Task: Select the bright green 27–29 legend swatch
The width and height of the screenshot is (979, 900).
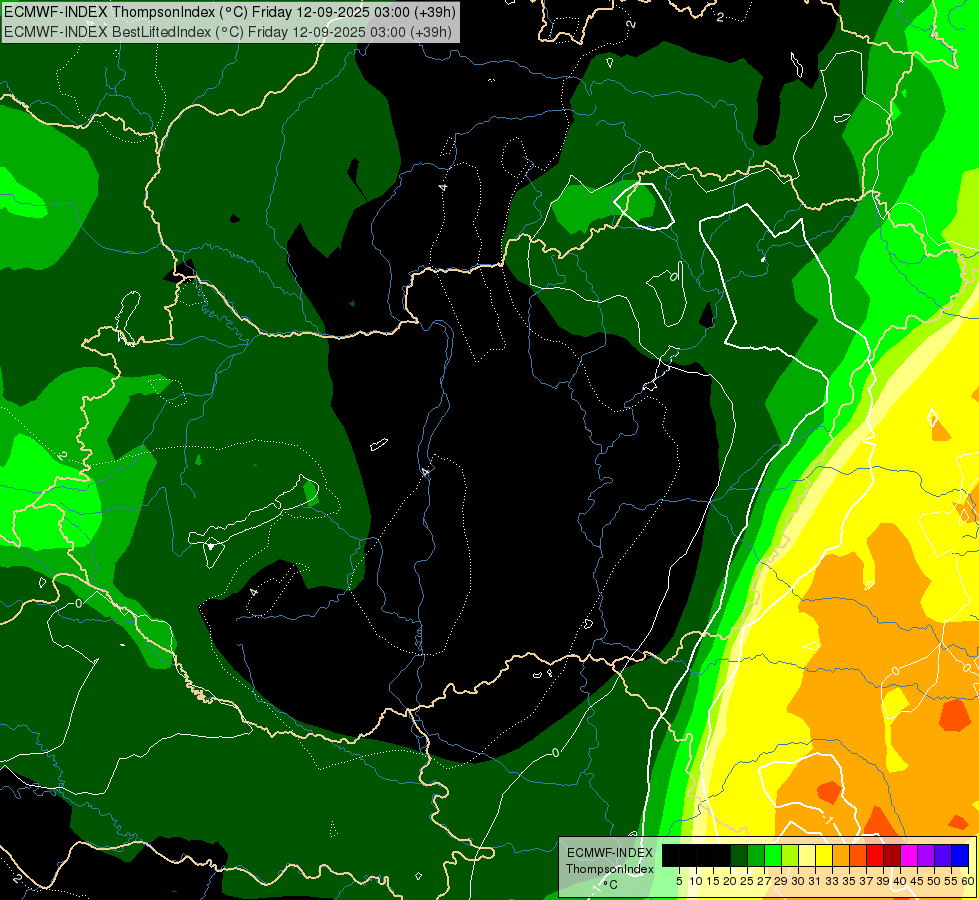Action: pos(773,855)
